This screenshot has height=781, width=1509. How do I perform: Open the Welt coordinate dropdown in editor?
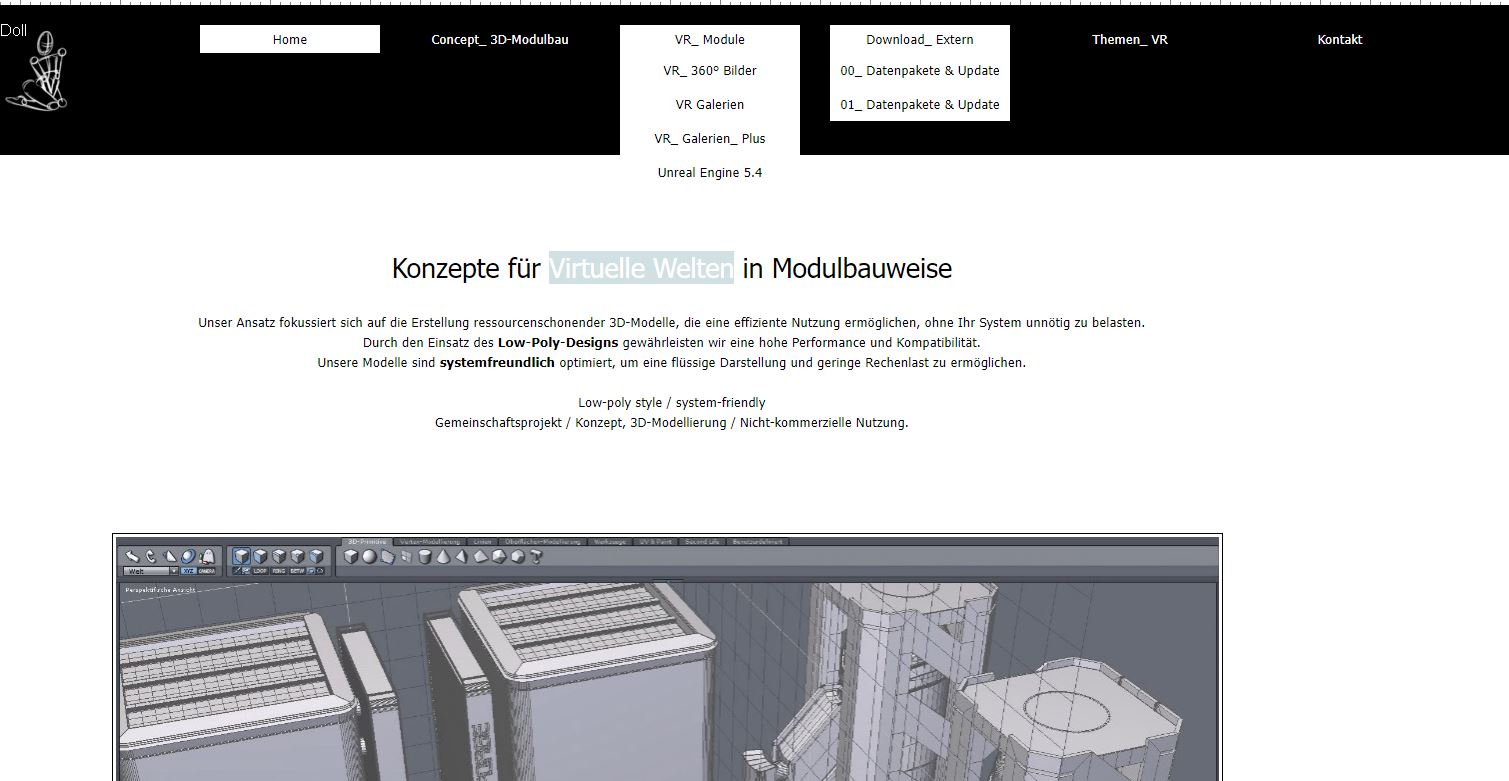pos(151,571)
